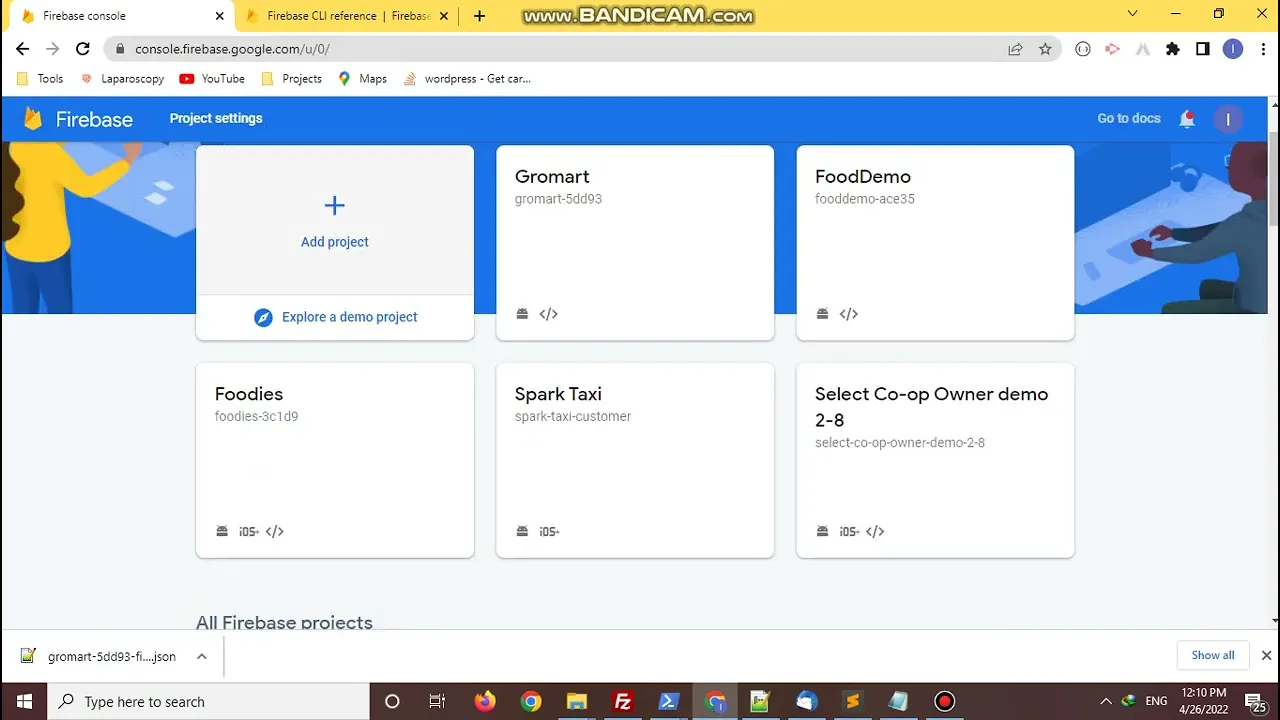Click the project ID spark-taxi-customer
This screenshot has width=1280, height=720.
coord(573,417)
